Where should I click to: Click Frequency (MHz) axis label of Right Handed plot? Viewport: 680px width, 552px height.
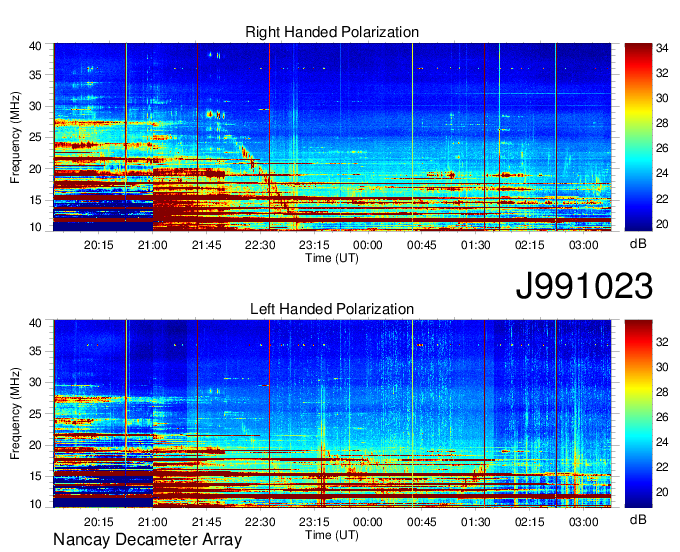click(15, 137)
